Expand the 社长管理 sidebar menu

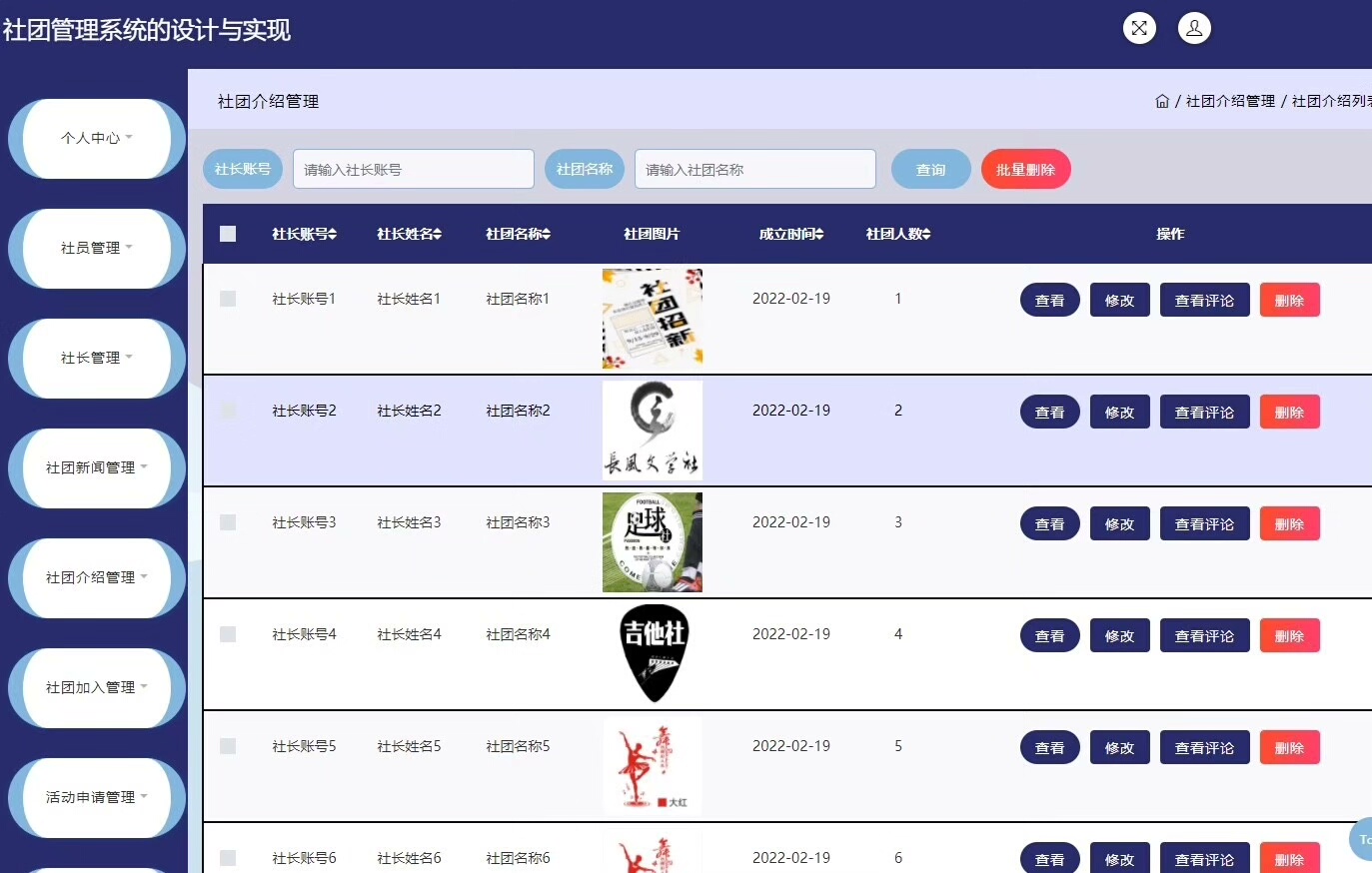[x=97, y=359]
